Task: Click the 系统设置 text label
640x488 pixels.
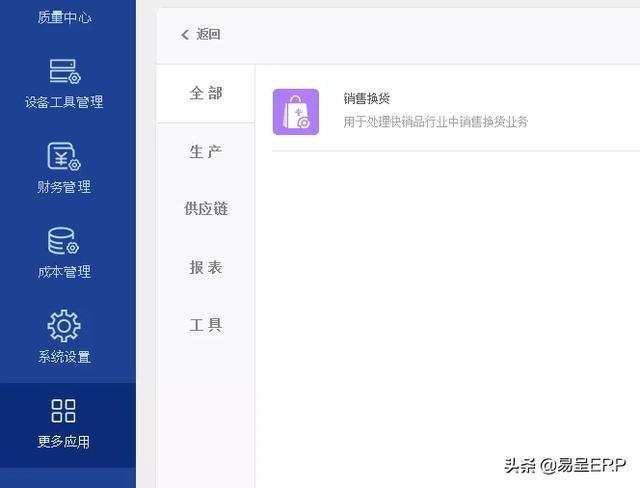Action: [64, 357]
